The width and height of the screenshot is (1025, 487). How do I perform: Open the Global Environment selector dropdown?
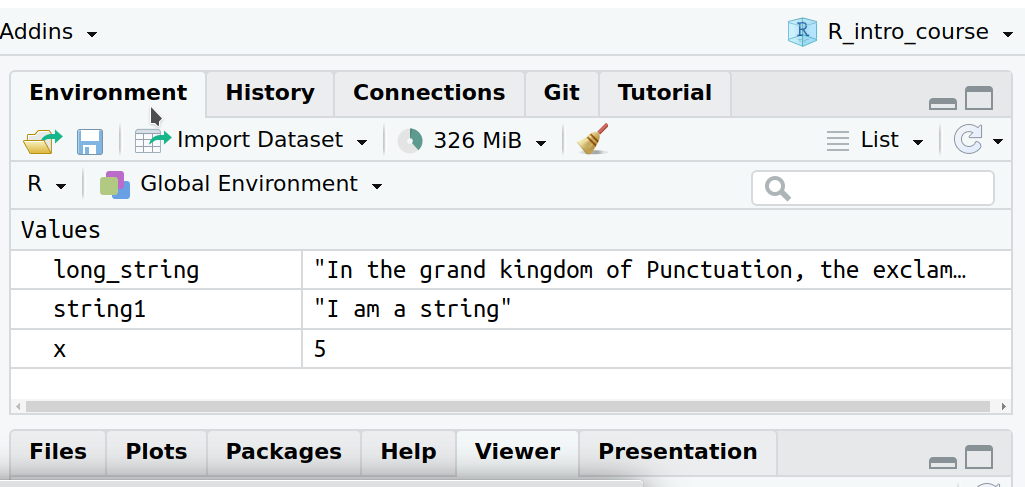[x=260, y=184]
